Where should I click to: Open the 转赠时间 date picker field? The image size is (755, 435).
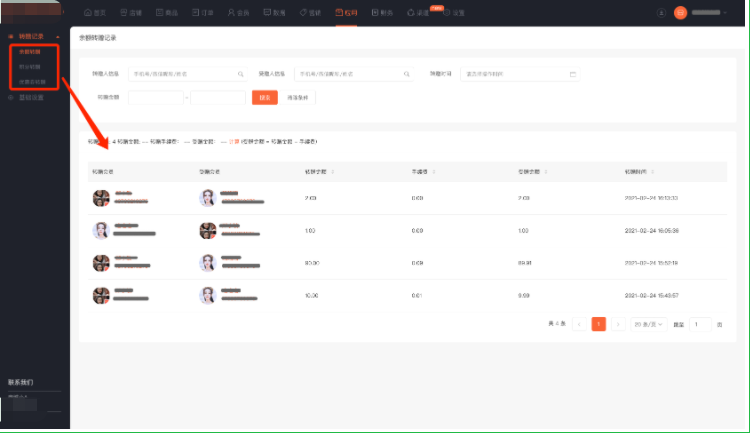(520, 74)
